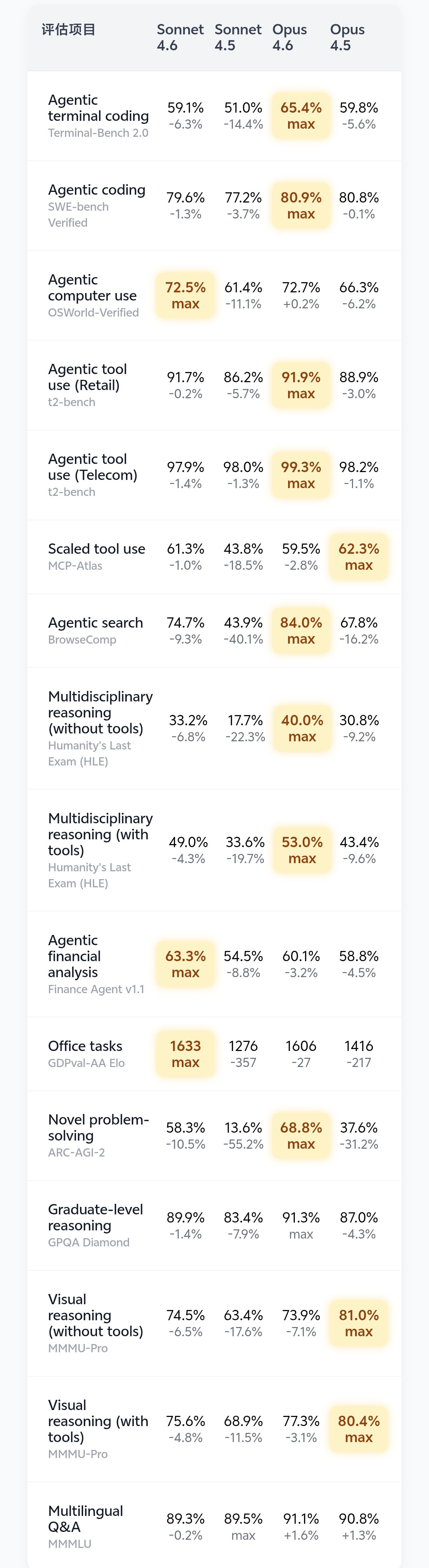
Task: Click the 68.8% max ARC-AGI-2 cell
Action: [x=301, y=1136]
